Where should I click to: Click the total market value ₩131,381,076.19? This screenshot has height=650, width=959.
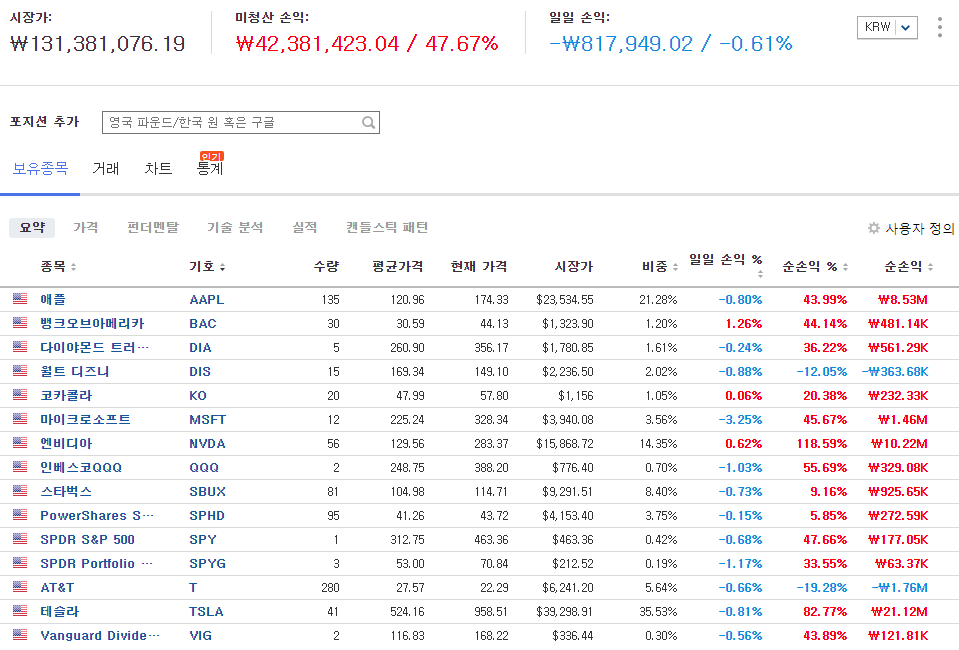point(98,43)
